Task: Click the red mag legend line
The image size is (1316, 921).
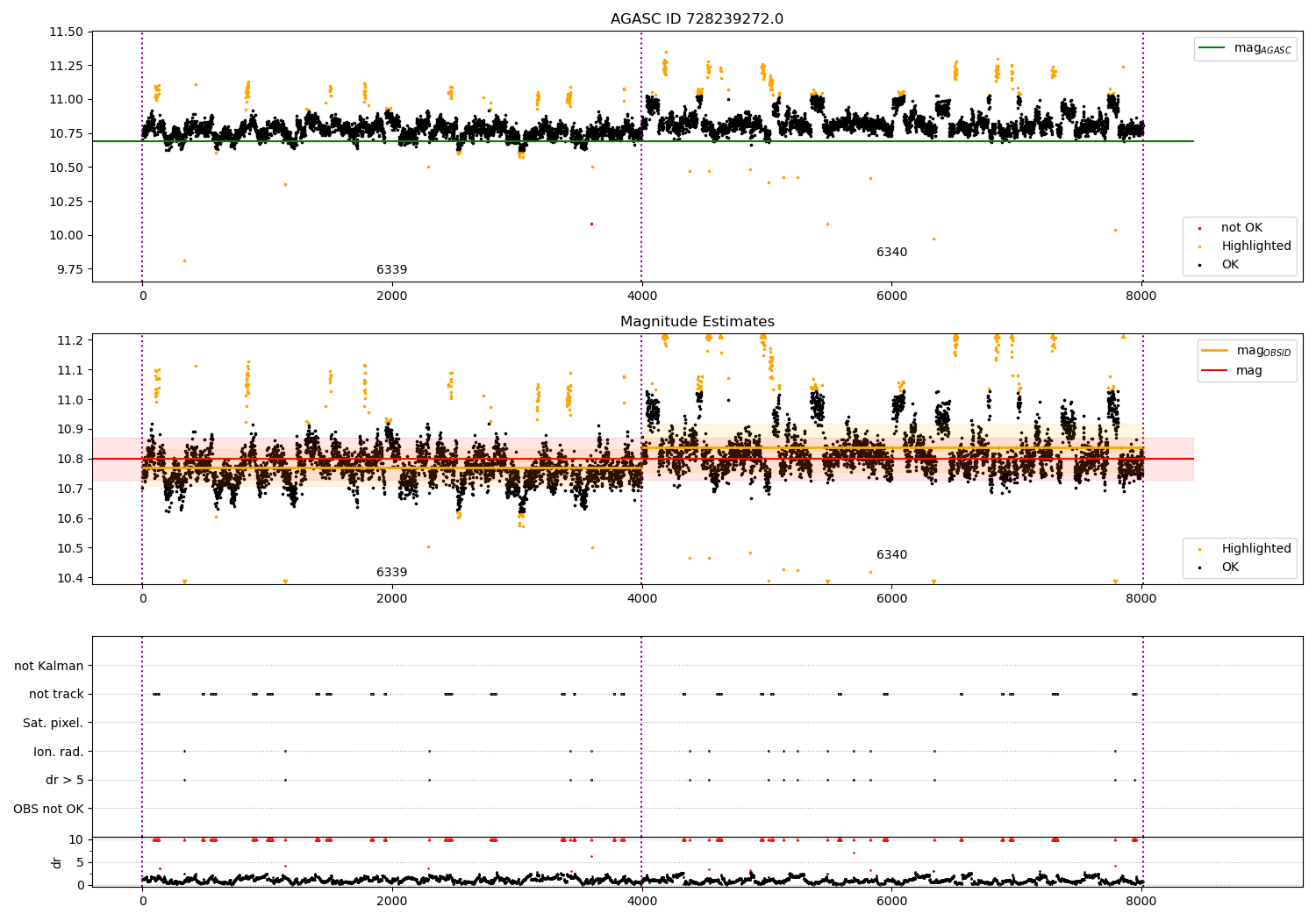Action: [x=1215, y=370]
